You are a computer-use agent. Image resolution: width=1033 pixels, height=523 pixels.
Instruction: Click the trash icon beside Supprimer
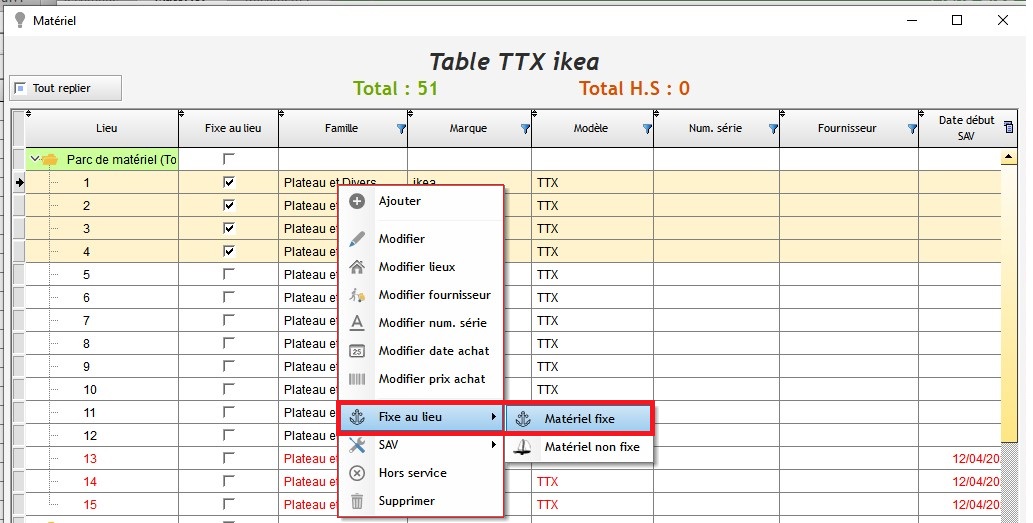click(x=357, y=501)
